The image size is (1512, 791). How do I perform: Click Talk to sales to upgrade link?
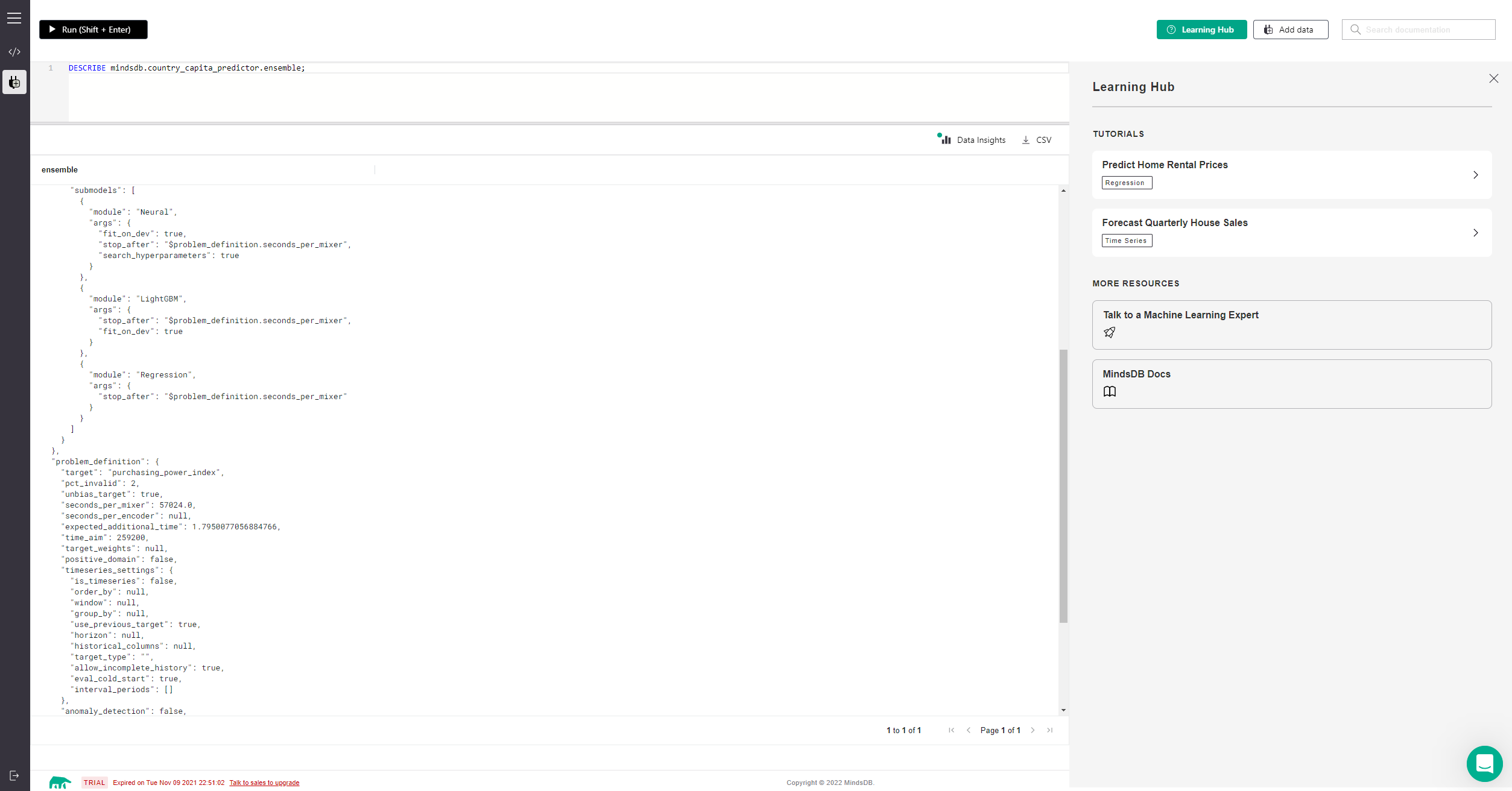pos(264,783)
